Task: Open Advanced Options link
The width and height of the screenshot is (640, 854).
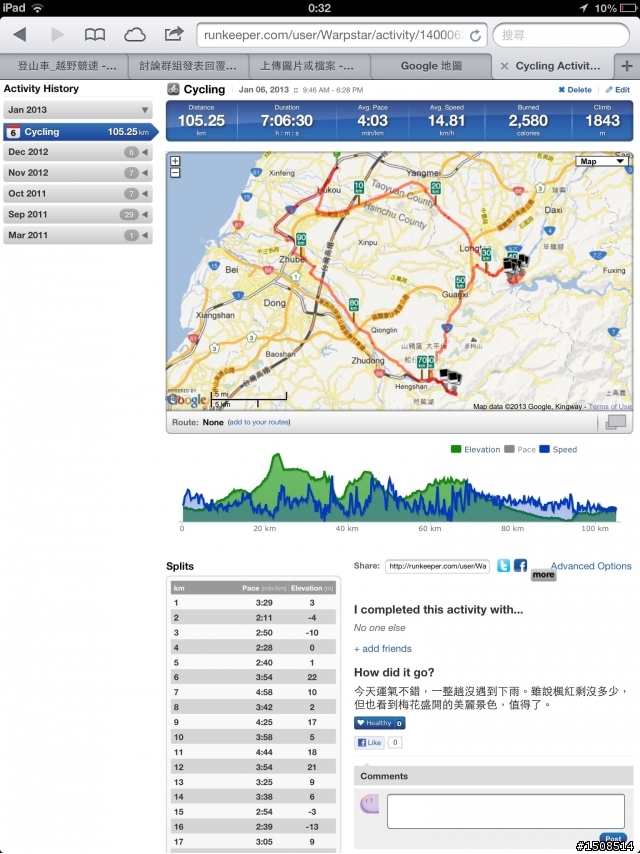Action: pos(591,566)
